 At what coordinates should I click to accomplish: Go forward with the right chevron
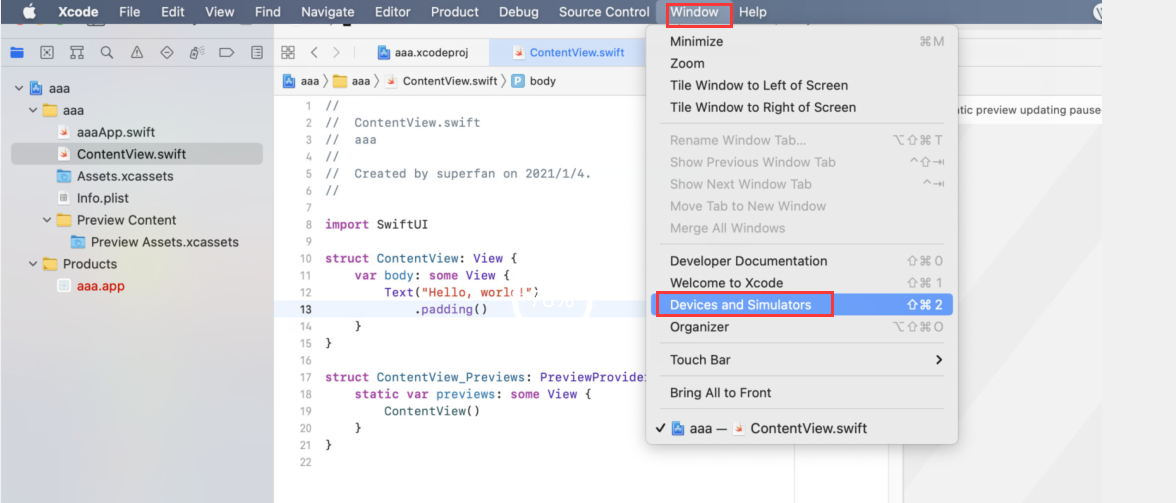point(336,52)
